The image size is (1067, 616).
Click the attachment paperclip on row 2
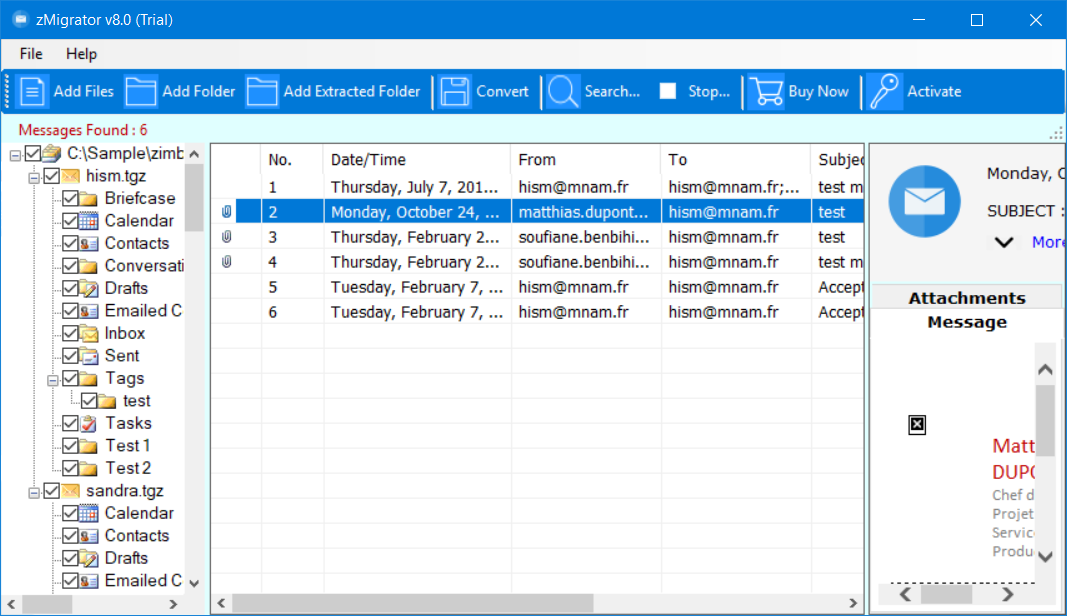(227, 212)
